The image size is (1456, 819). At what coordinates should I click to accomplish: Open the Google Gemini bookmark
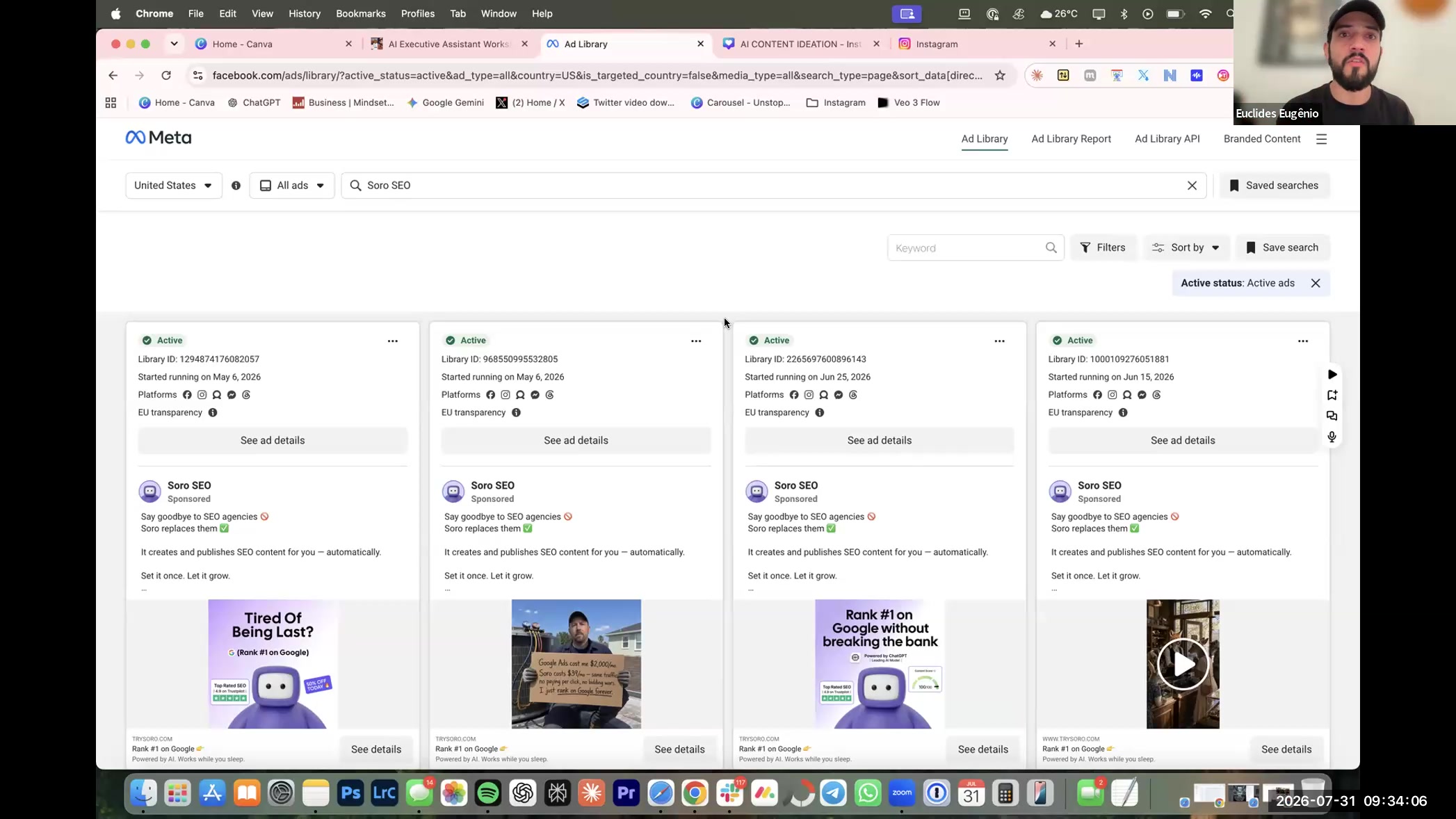tap(445, 103)
